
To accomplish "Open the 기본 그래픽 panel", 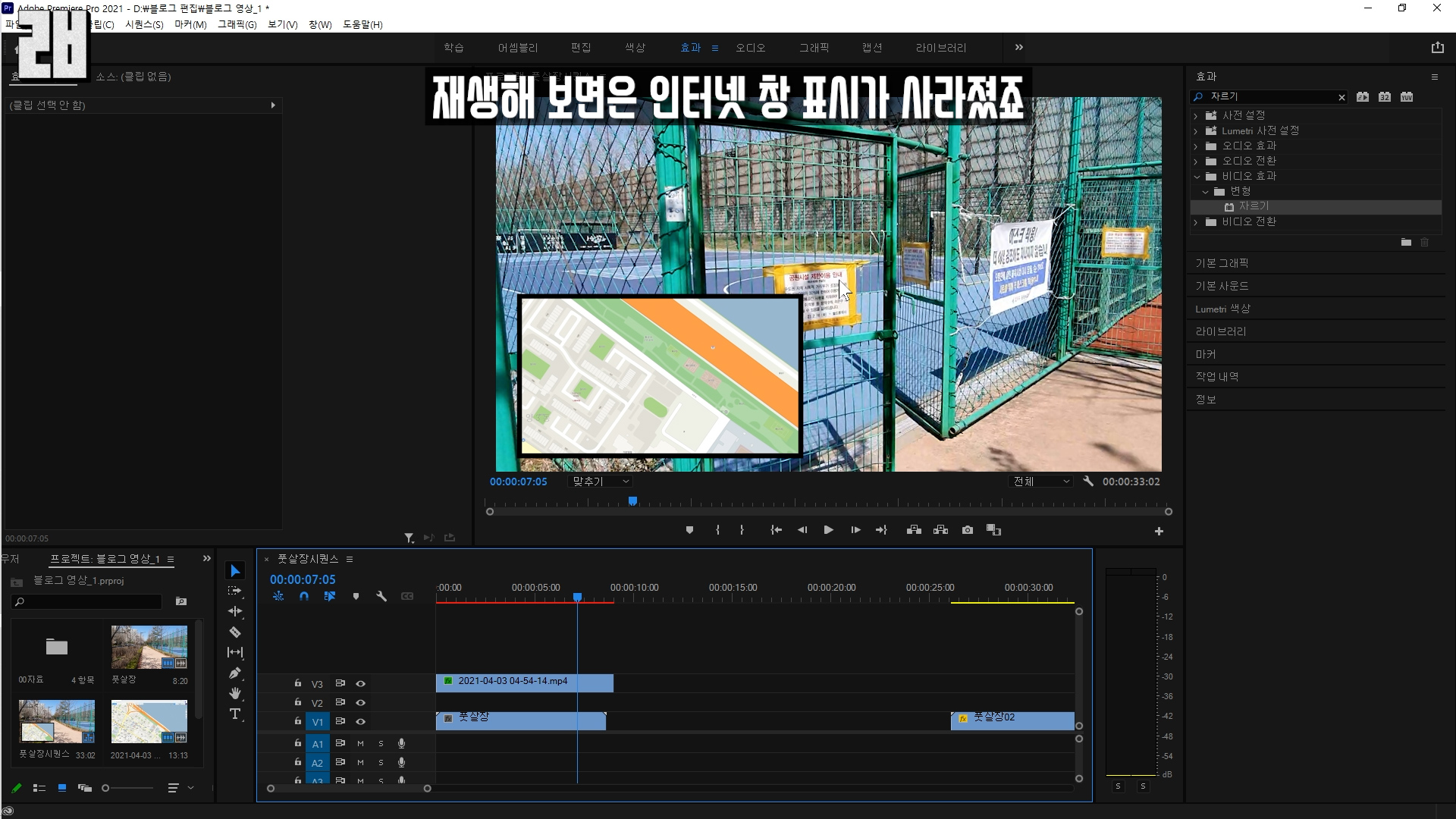I will [x=1222, y=263].
